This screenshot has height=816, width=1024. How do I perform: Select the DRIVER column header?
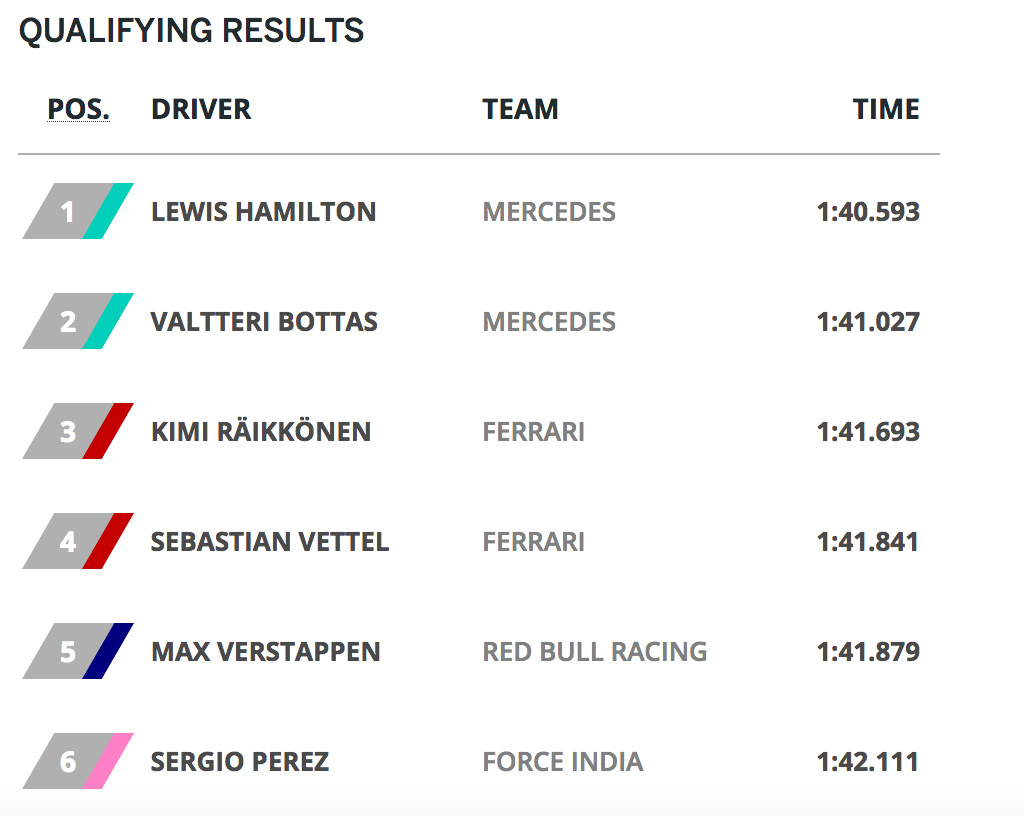(201, 108)
